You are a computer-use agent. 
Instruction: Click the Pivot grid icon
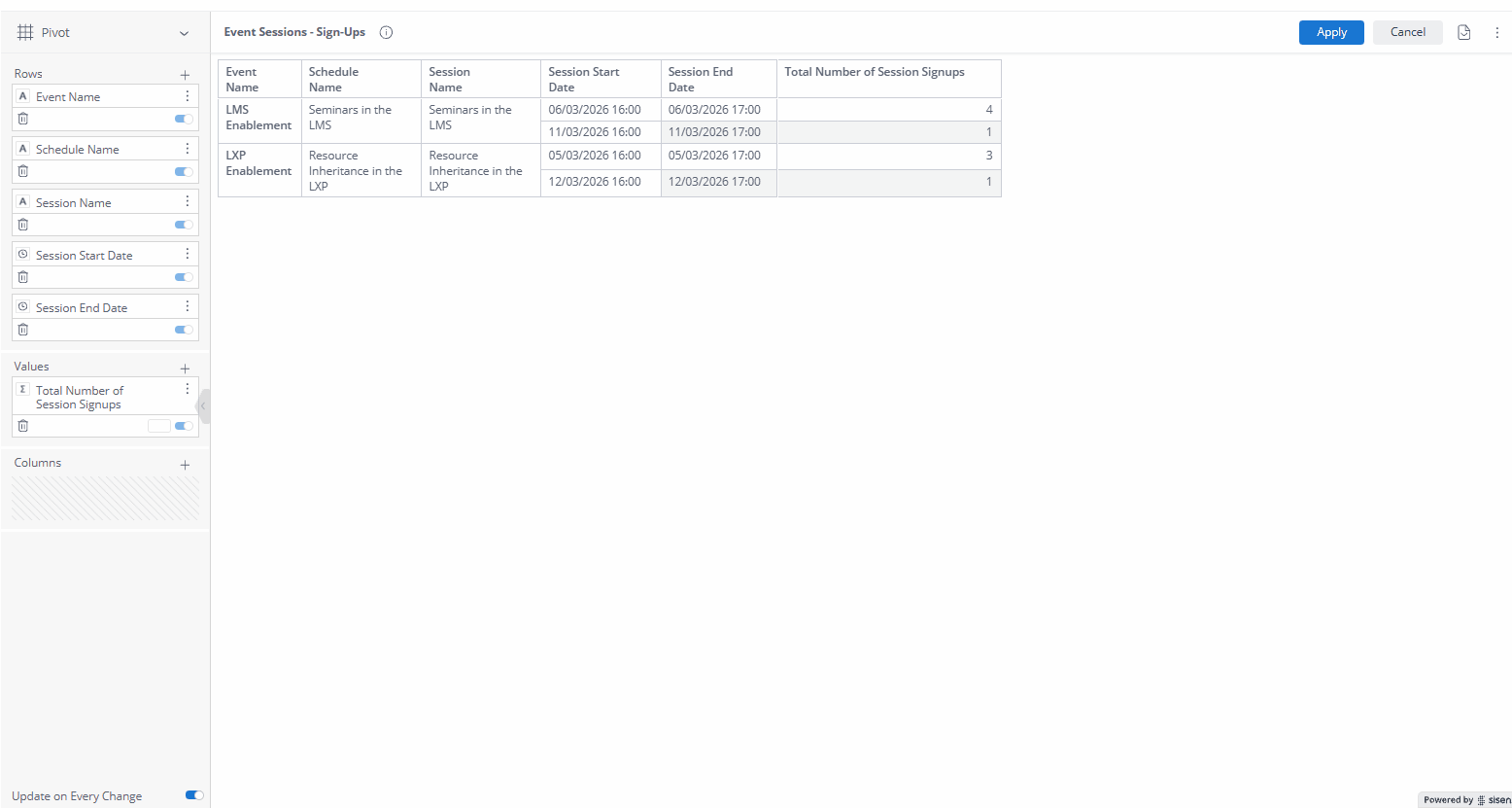click(24, 32)
